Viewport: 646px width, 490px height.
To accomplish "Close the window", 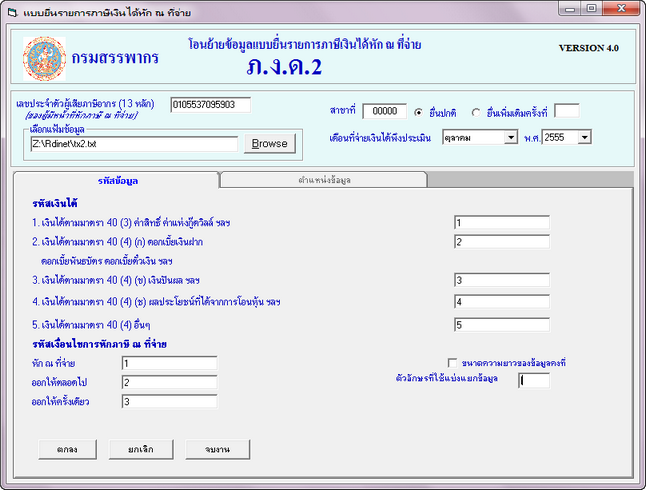I will tap(622, 9).
